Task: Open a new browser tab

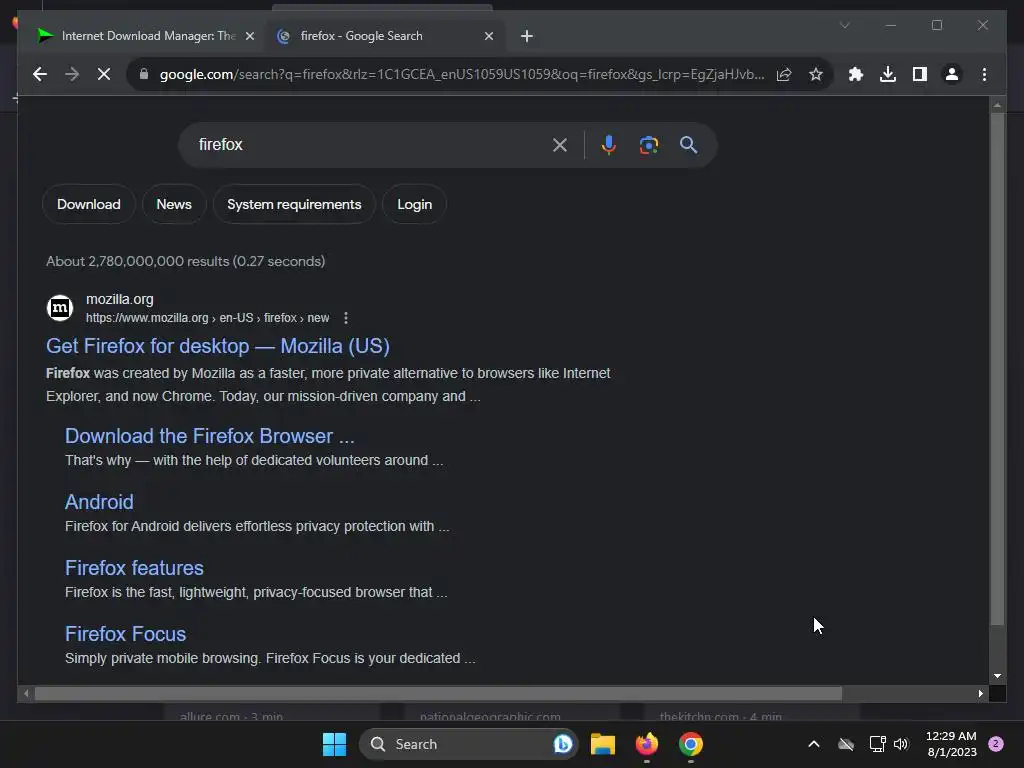Action: [x=527, y=37]
